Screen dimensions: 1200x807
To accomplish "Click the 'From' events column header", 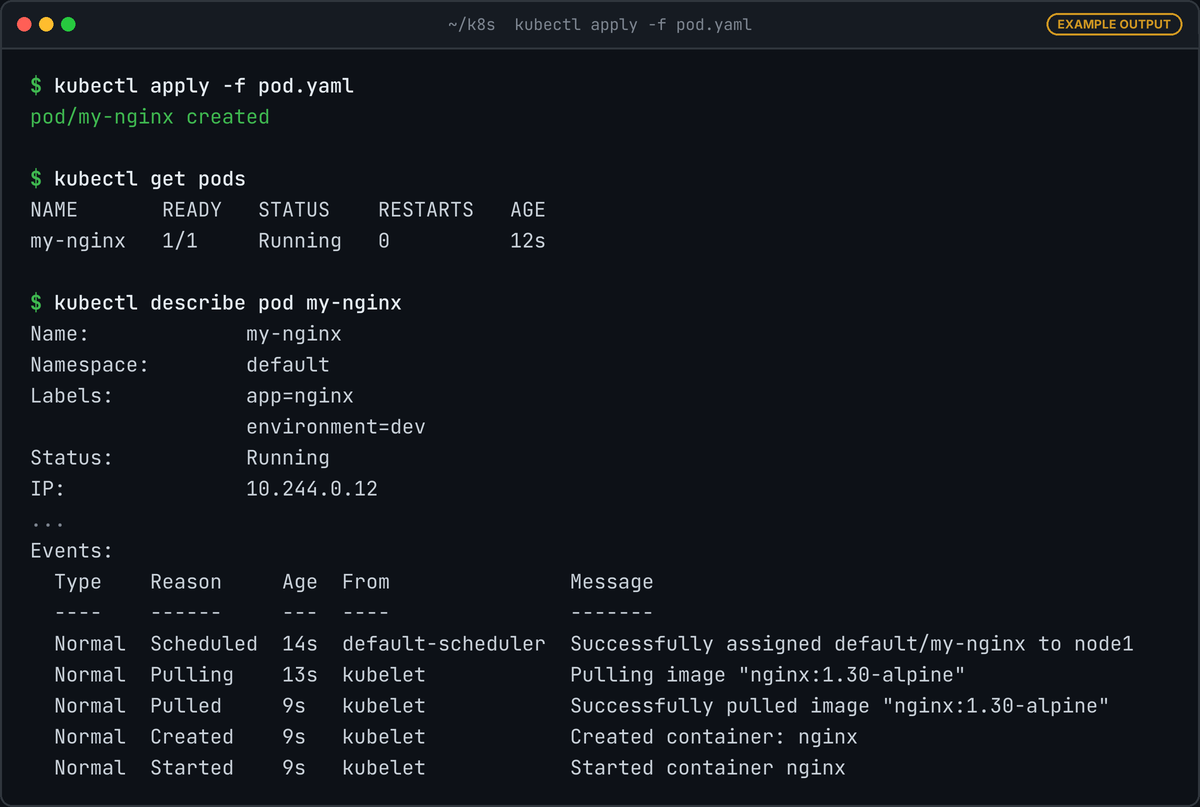I will [366, 582].
